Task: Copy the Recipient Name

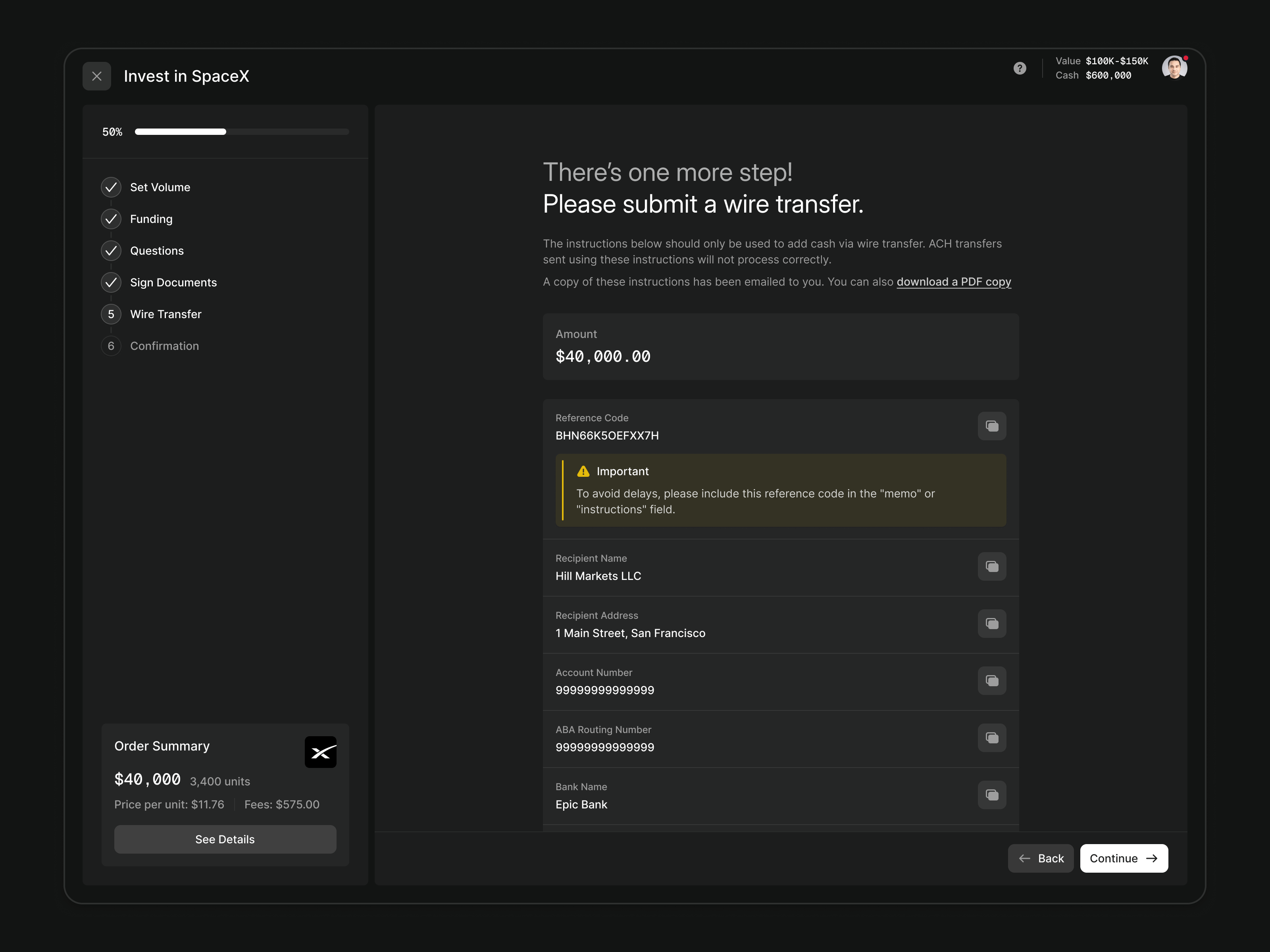Action: coord(991,566)
